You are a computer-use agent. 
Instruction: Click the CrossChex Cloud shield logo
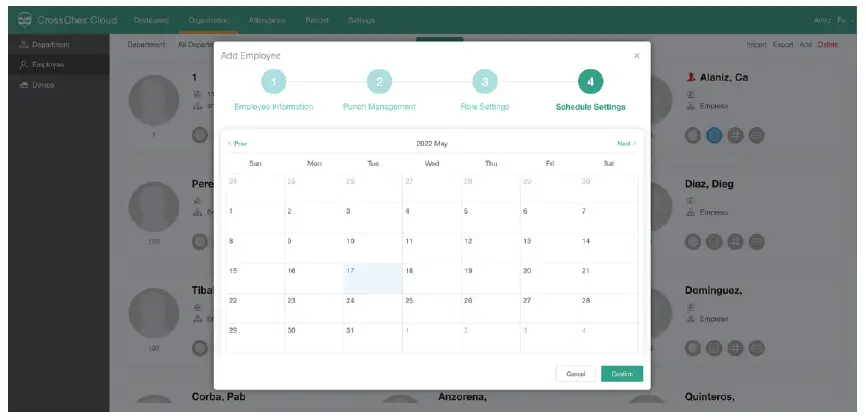coord(25,20)
